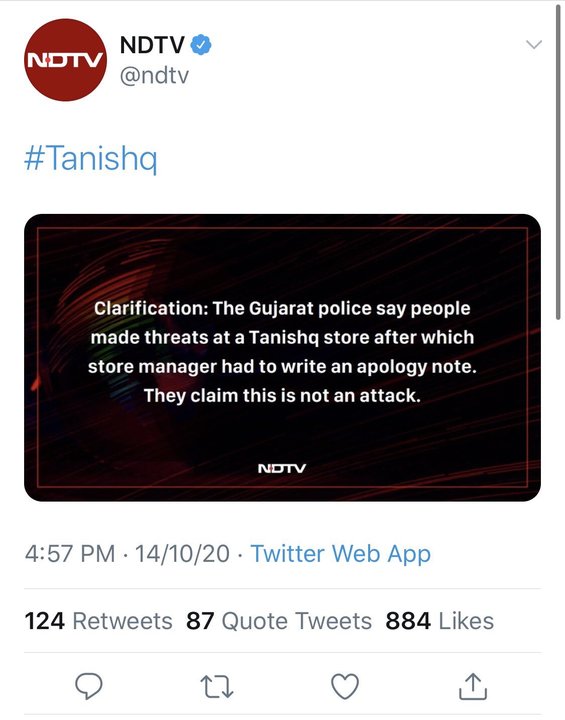Like the tweet with heart icon
This screenshot has width=565, height=720.
coord(345,686)
